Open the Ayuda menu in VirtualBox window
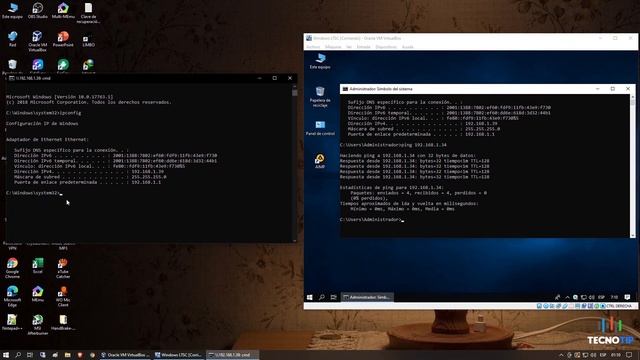 (x=408, y=47)
